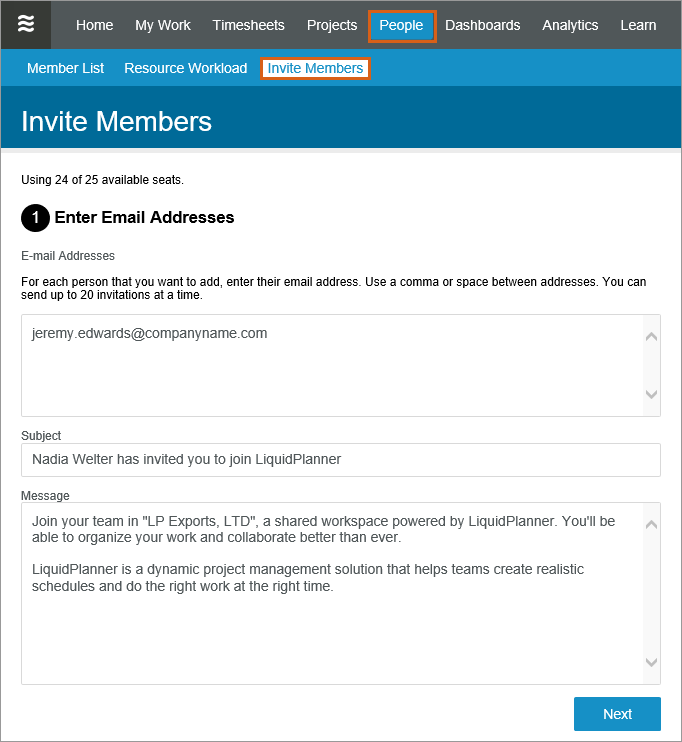Open the Timesheets section
The height and width of the screenshot is (742, 682).
[249, 25]
